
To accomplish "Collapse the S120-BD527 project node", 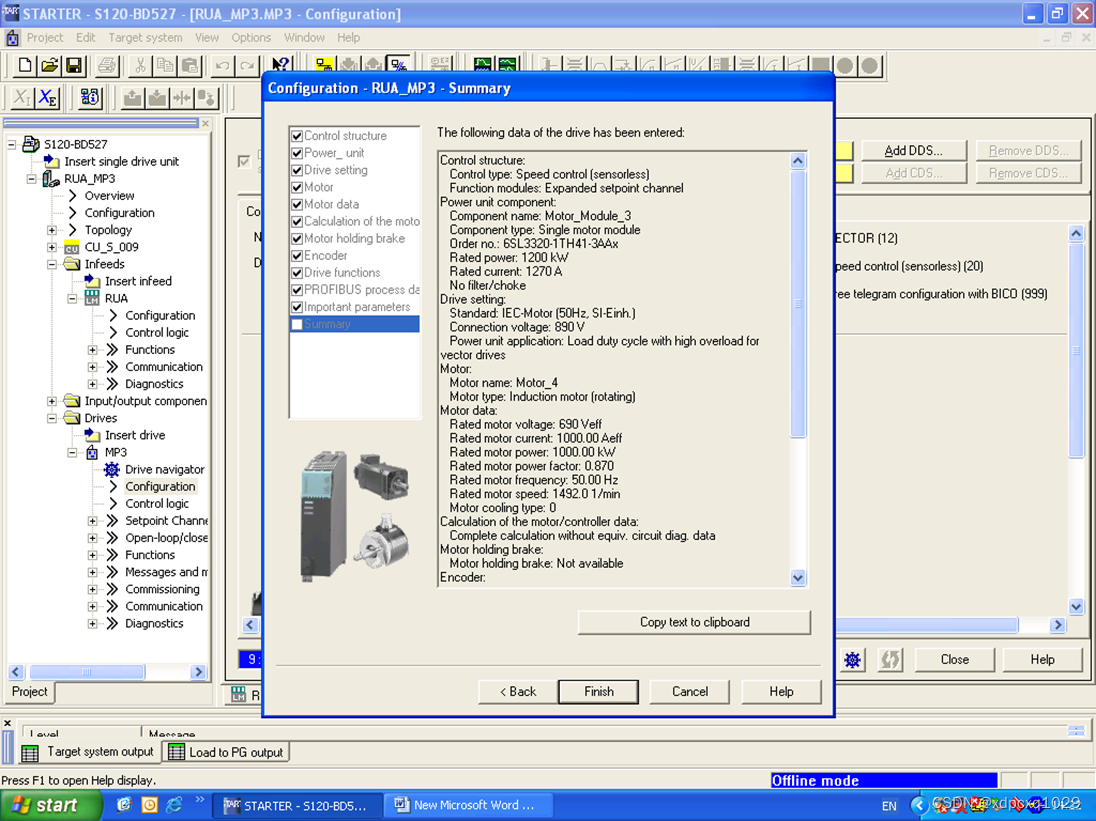I will click(x=11, y=144).
